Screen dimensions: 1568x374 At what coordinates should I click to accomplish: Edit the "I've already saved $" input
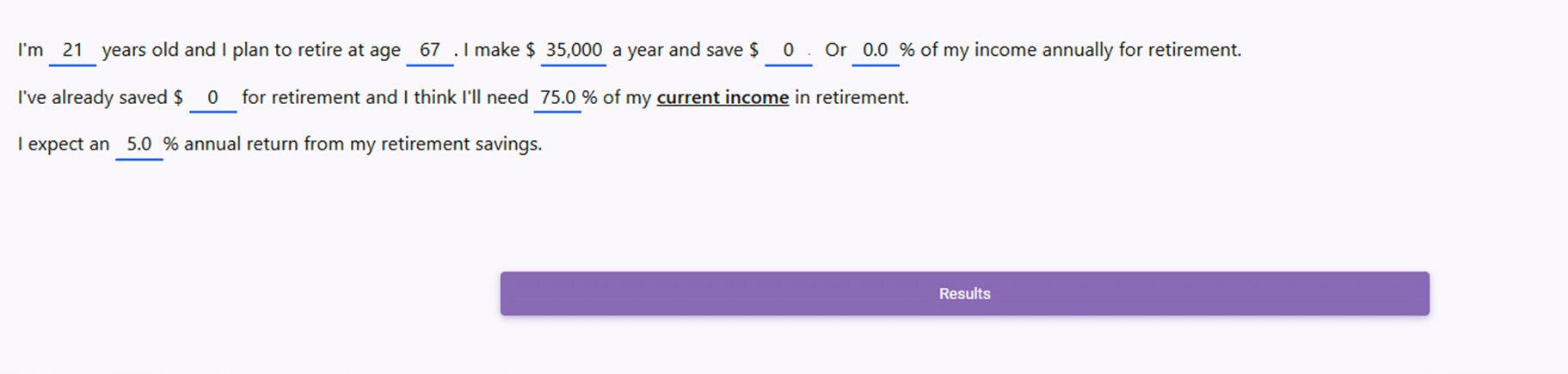coord(212,98)
